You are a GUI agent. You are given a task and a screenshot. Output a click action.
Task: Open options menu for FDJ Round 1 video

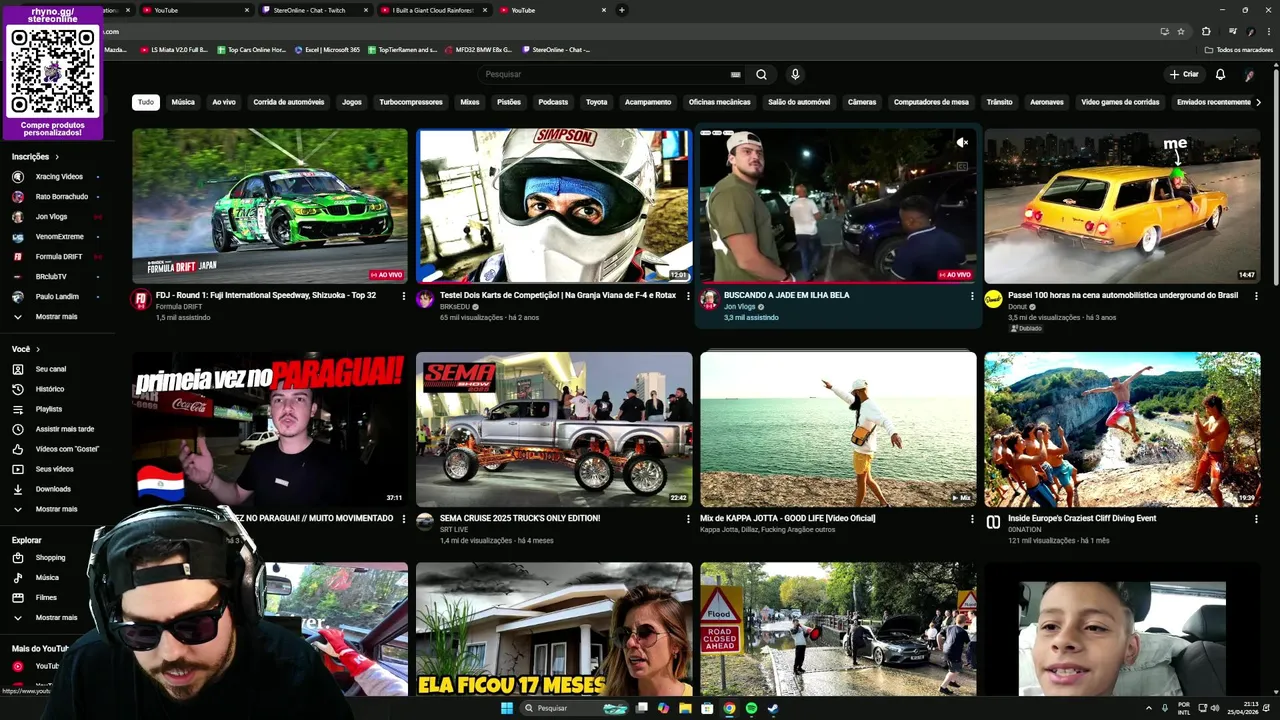tap(404, 296)
